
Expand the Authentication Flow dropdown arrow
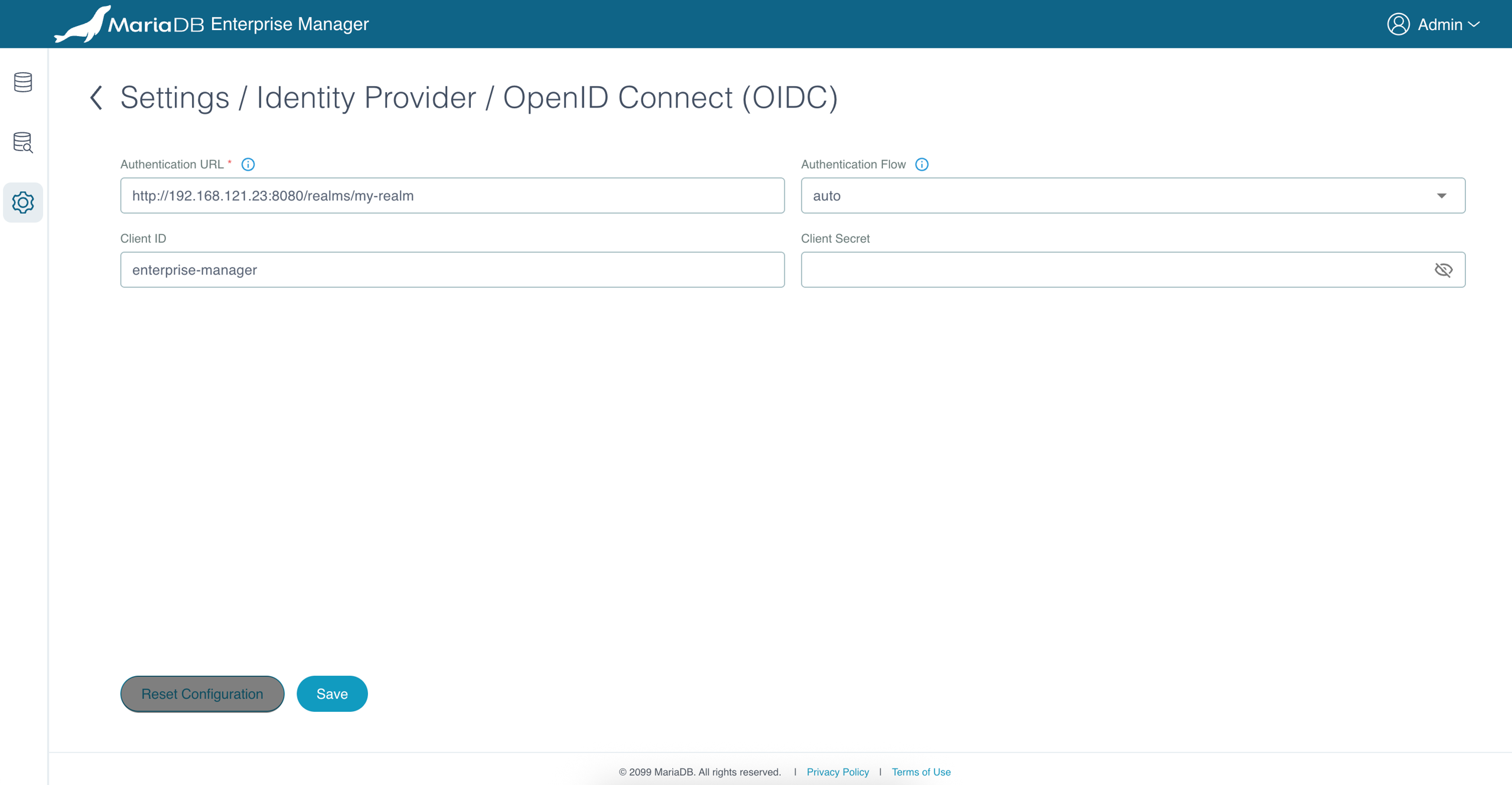(1441, 196)
